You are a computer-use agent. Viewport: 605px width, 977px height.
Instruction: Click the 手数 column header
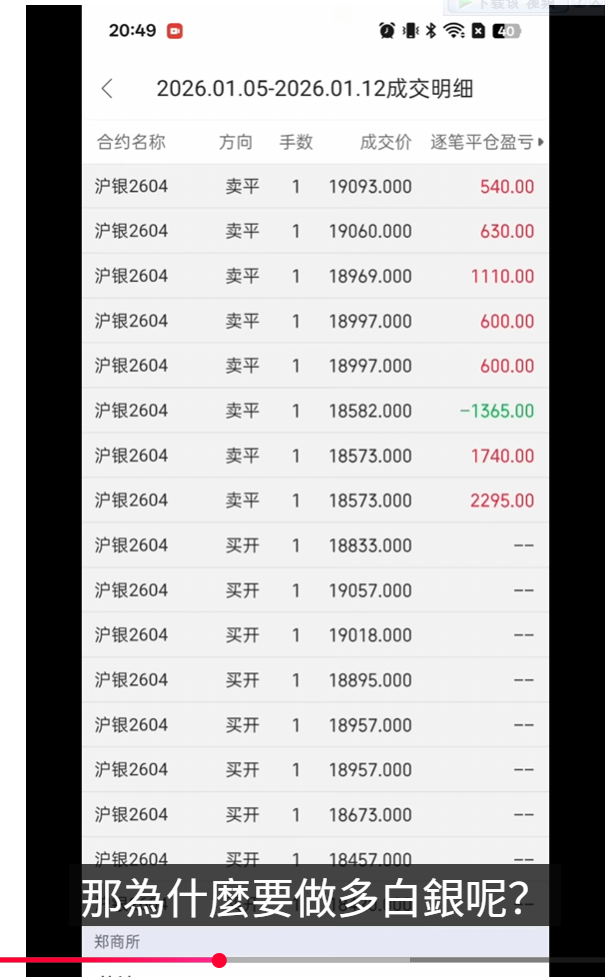(x=295, y=142)
